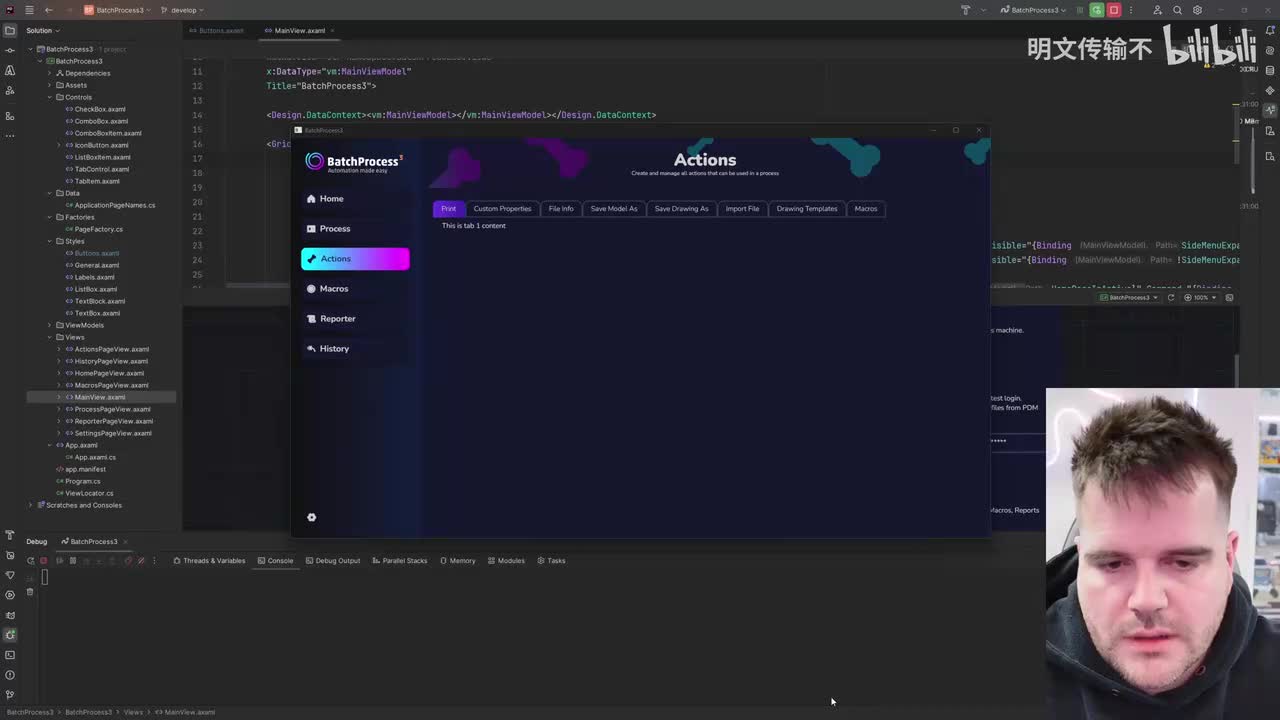The width and height of the screenshot is (1280, 720).
Task: Open the Memory debug tab
Action: point(458,561)
